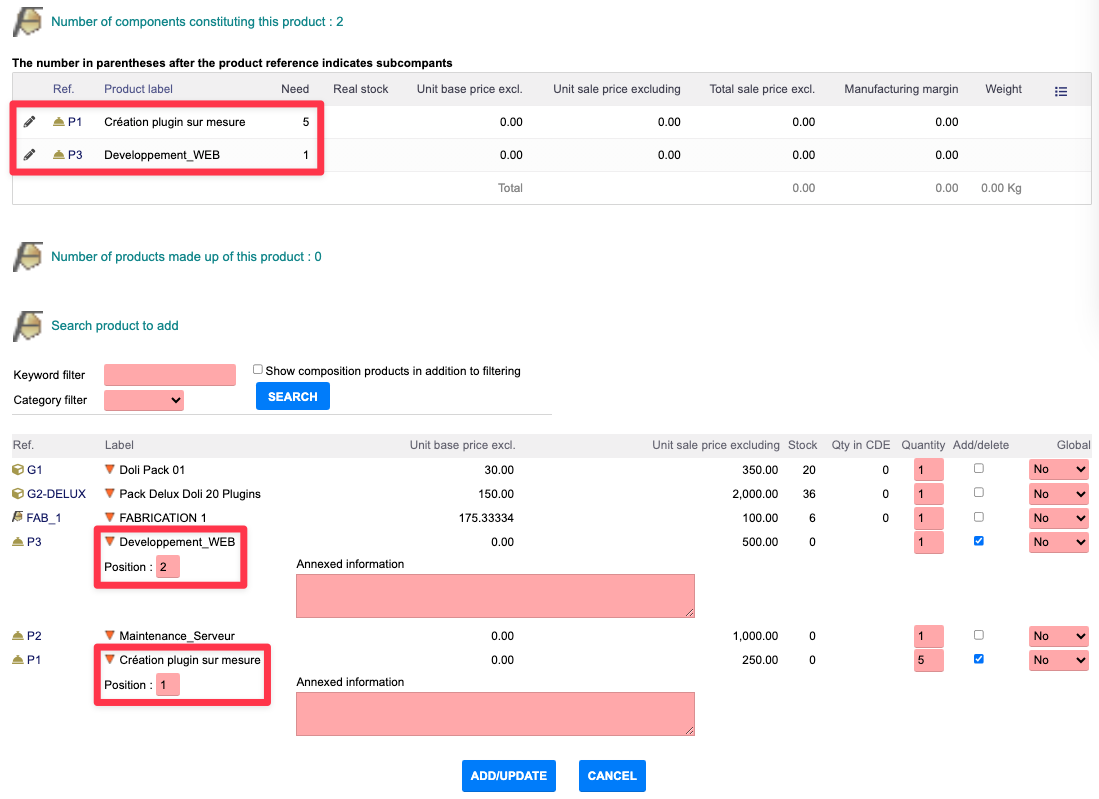Screen dimensions: 1099x799
Task: Enable Show composition products checkbox
Action: click(258, 370)
